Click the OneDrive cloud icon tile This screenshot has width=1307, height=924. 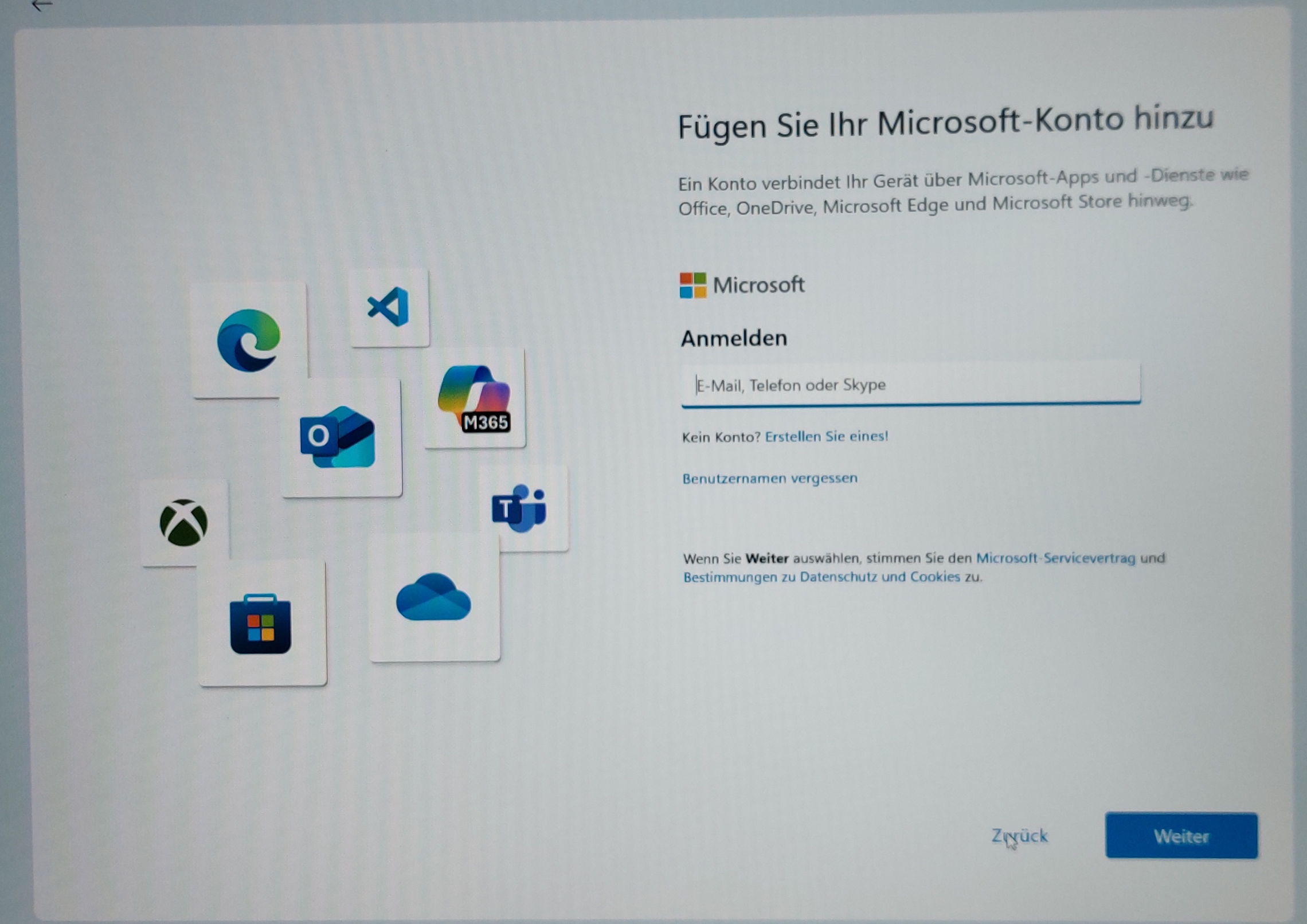[434, 597]
